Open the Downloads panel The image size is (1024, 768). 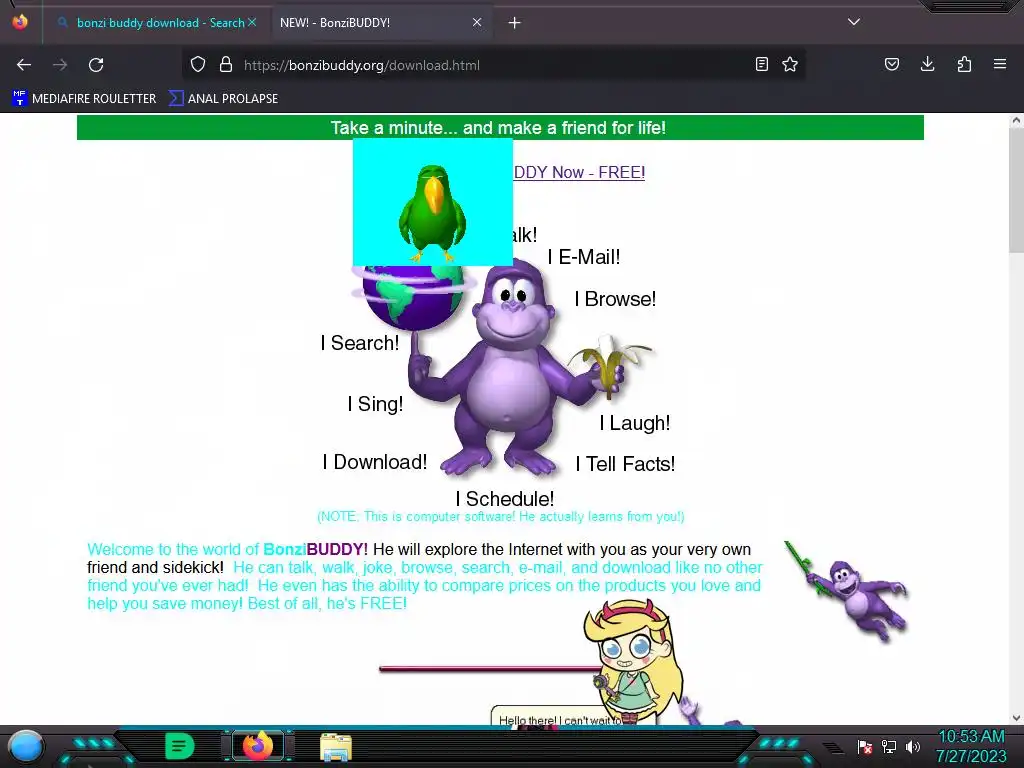(927, 65)
